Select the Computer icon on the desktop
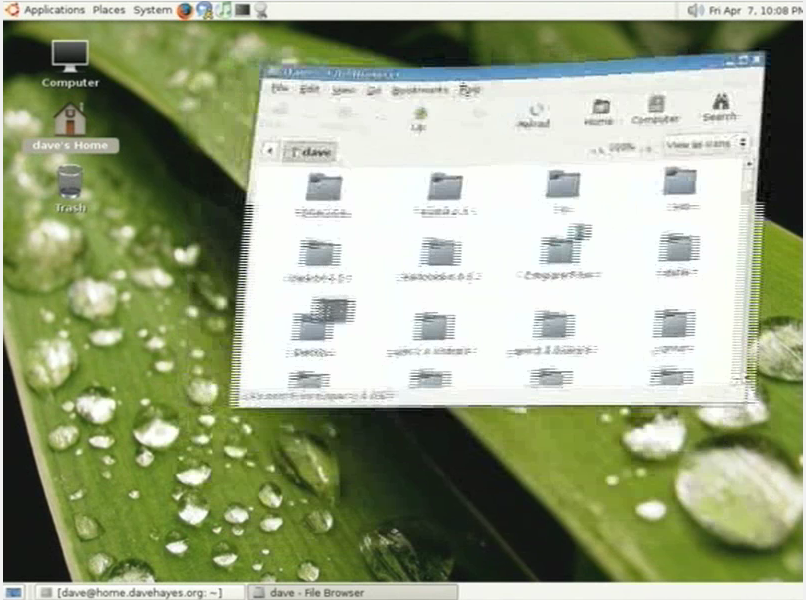The height and width of the screenshot is (600, 806). [70, 65]
